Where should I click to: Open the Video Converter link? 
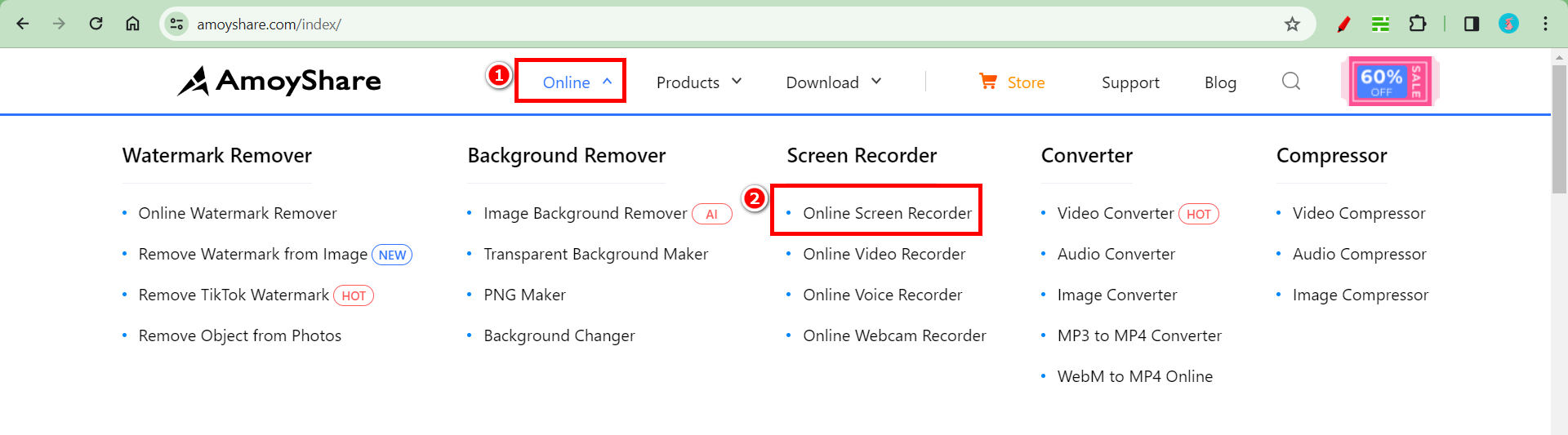tap(1115, 213)
